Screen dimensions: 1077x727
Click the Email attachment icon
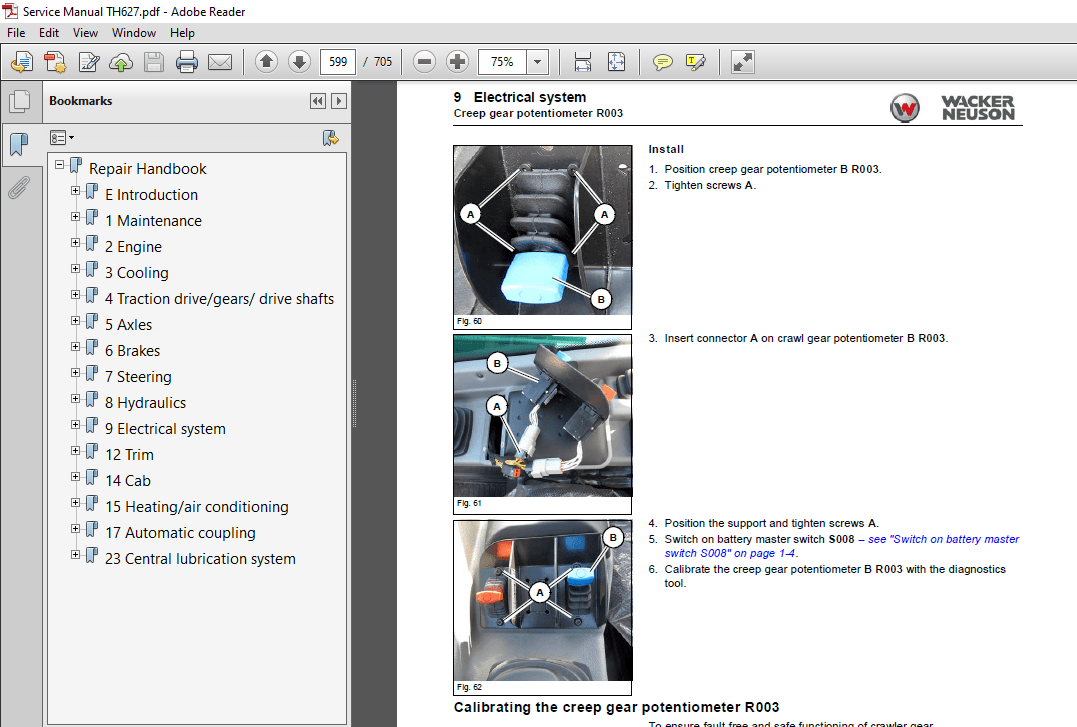pos(220,61)
